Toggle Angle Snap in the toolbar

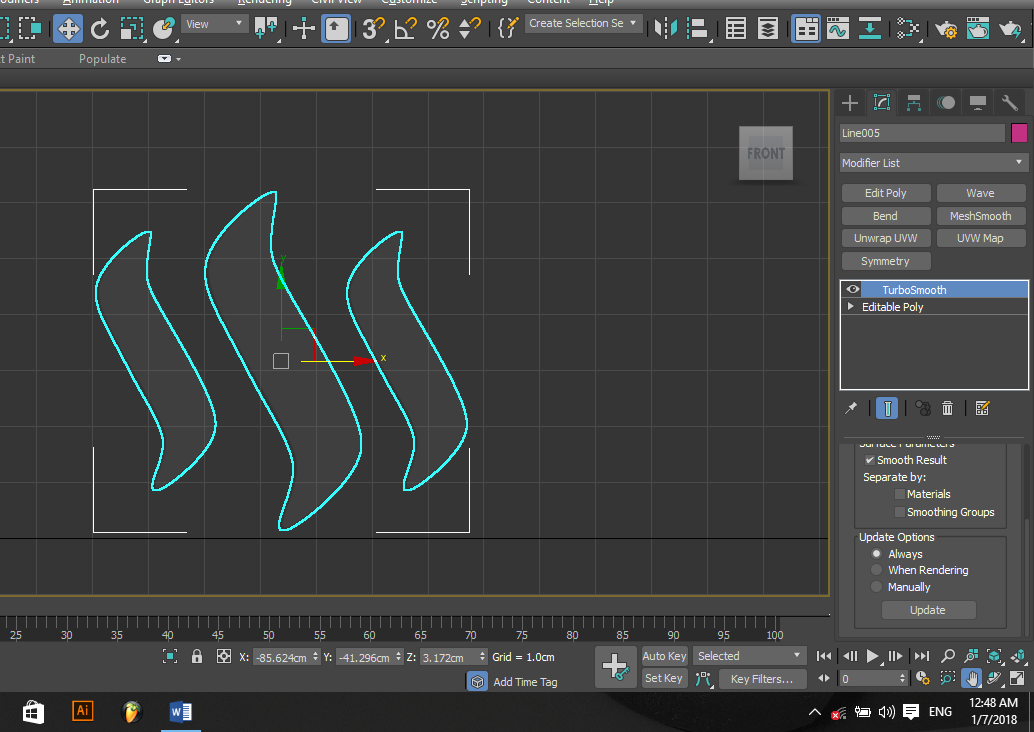pos(405,28)
